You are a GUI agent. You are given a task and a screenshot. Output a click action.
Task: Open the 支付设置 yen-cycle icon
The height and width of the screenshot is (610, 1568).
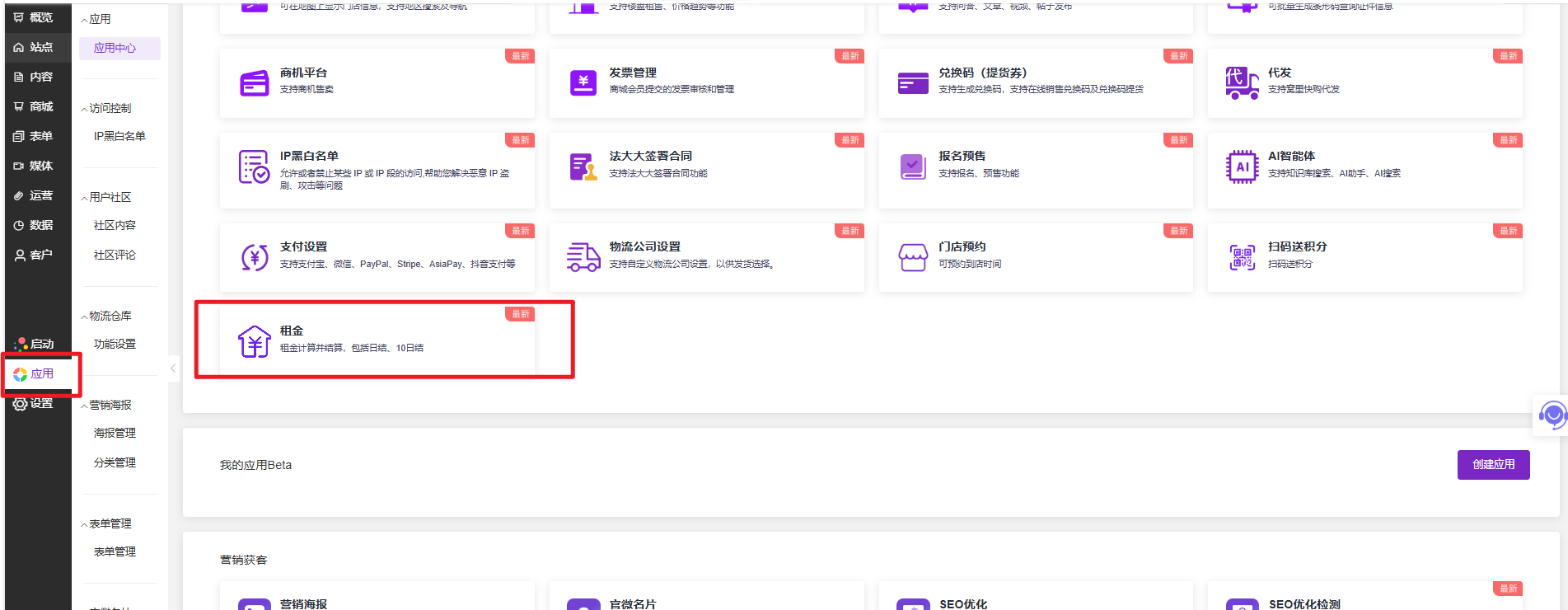tap(255, 257)
